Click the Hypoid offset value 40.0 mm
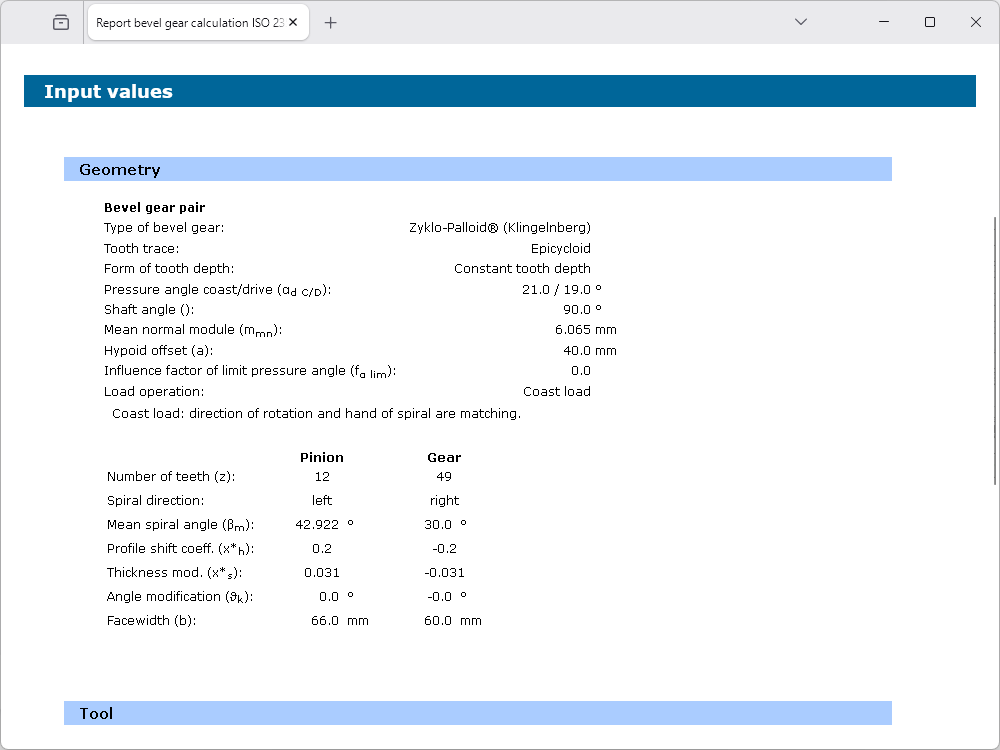The image size is (1000, 750). pos(589,351)
